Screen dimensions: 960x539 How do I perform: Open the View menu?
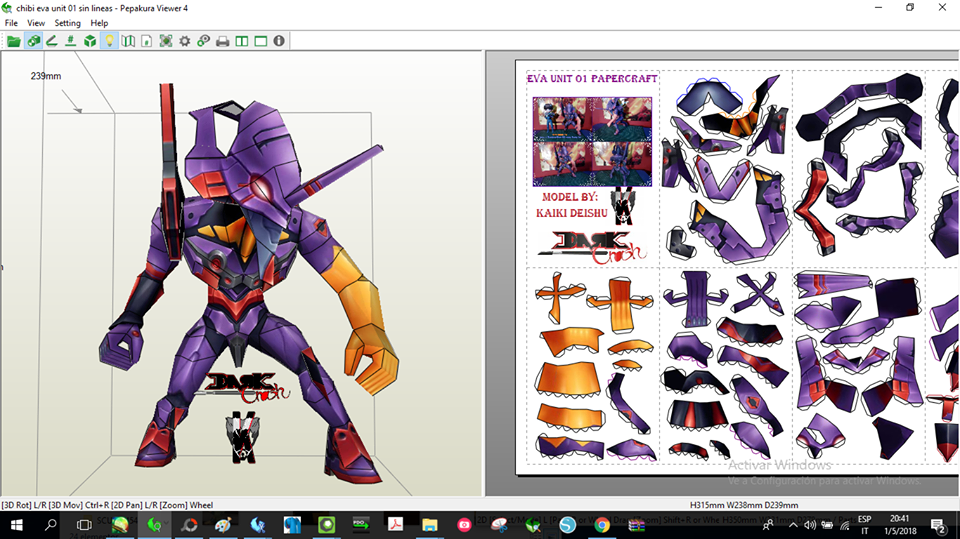click(36, 23)
